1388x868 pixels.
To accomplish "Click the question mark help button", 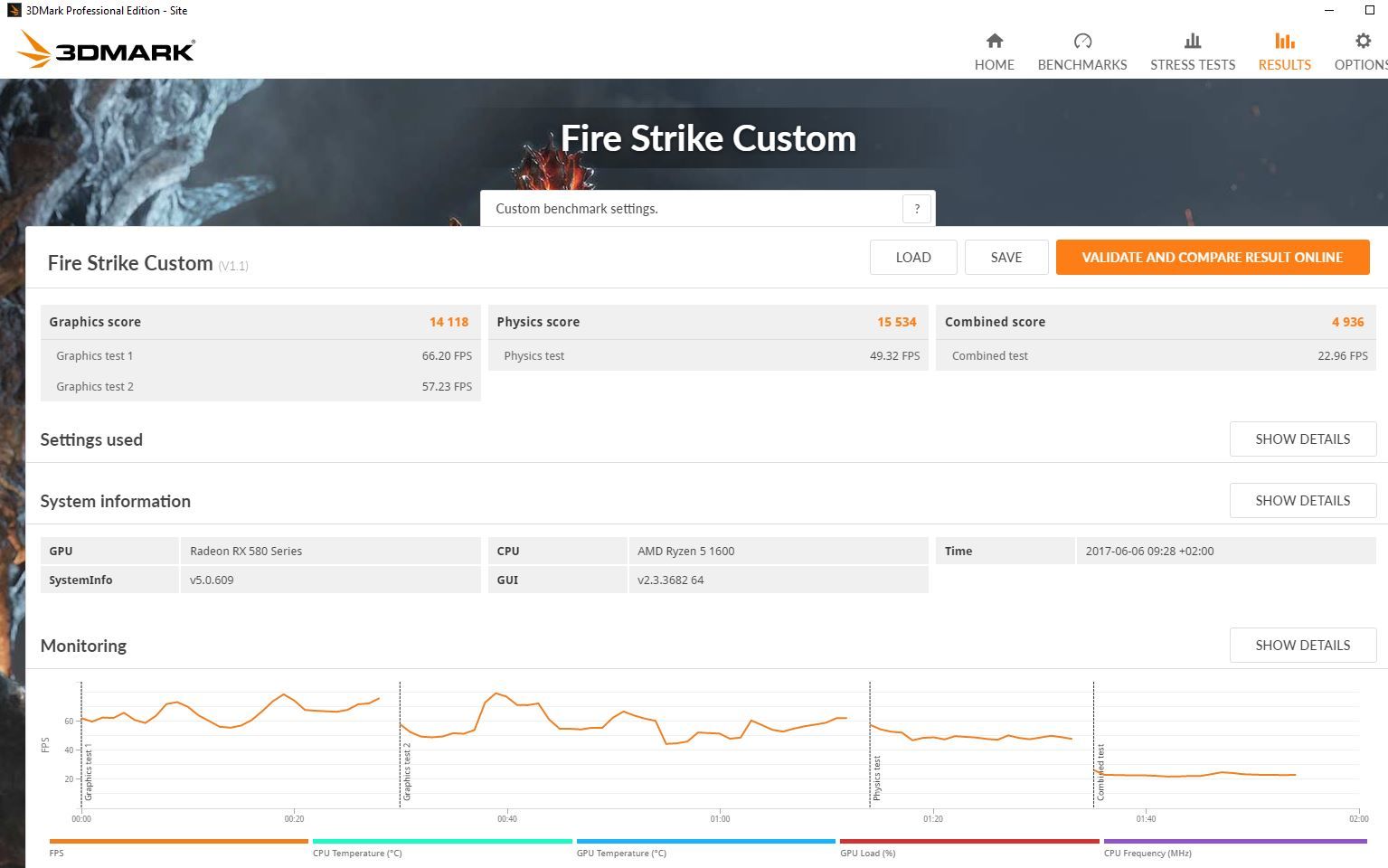I will 917,209.
